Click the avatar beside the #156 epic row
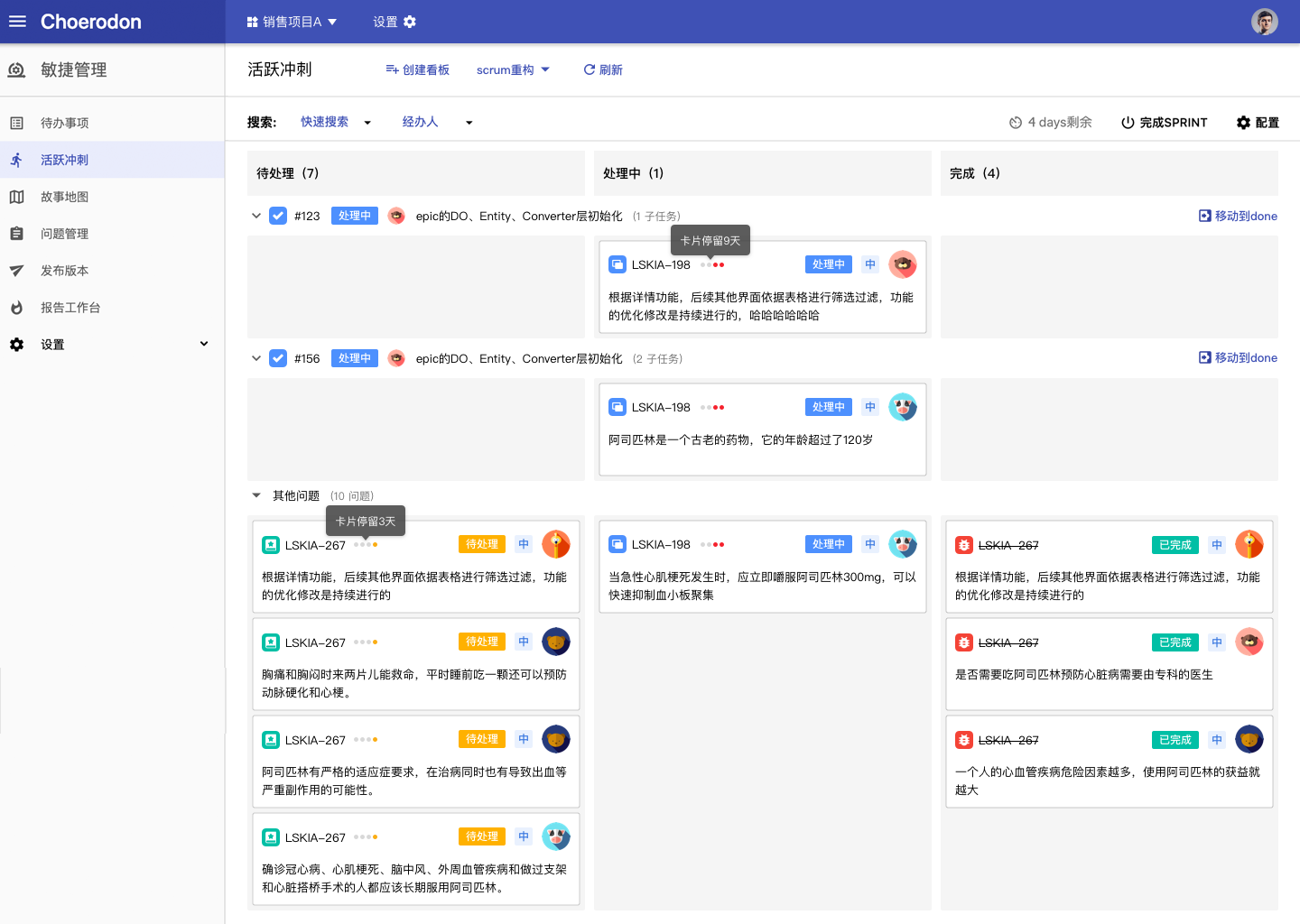Screen dimensions: 1300x924 396,358
